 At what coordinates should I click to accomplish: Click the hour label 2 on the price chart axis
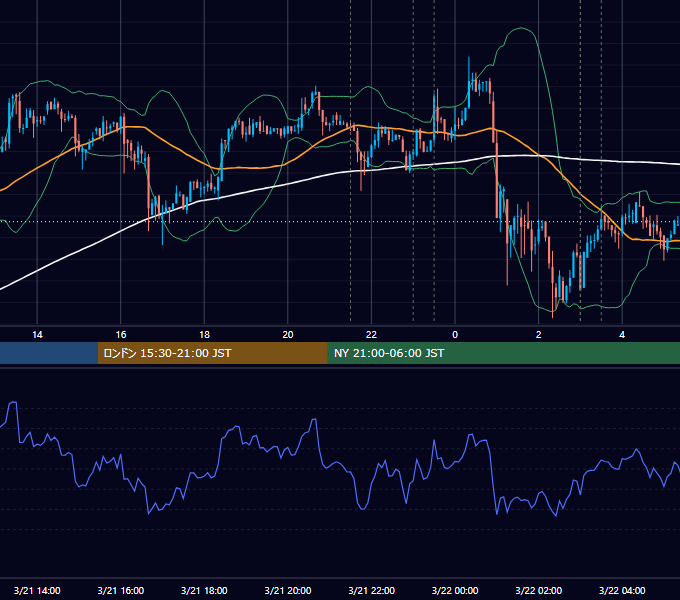pyautogui.click(x=539, y=335)
